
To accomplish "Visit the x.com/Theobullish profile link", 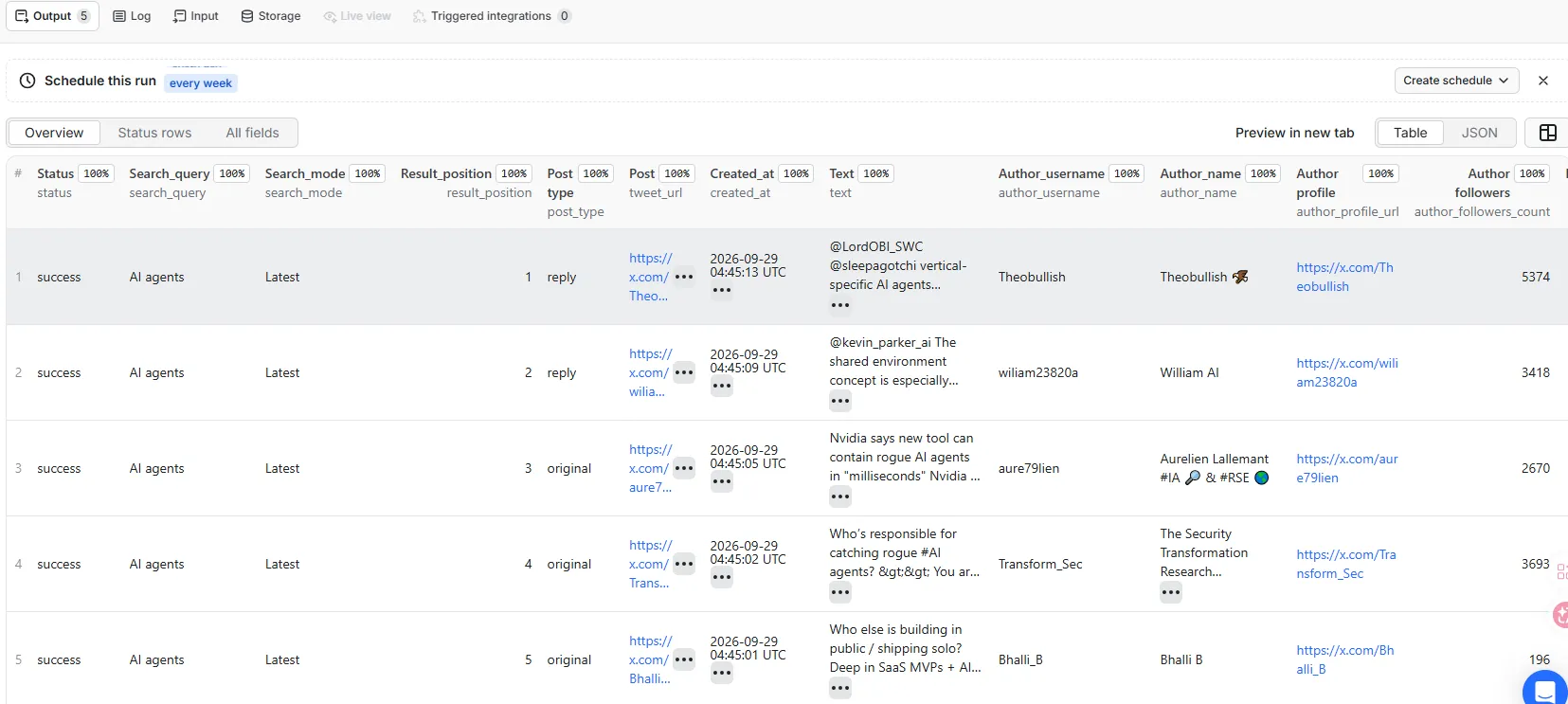I will (x=1344, y=277).
